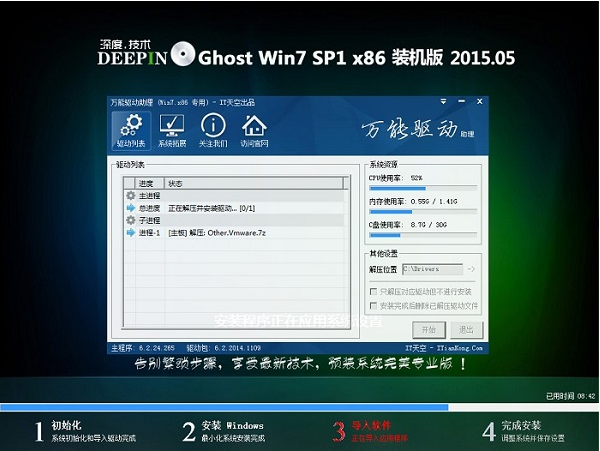The width and height of the screenshot is (600, 451).
Task: Click the 开始 button
Action: [429, 330]
